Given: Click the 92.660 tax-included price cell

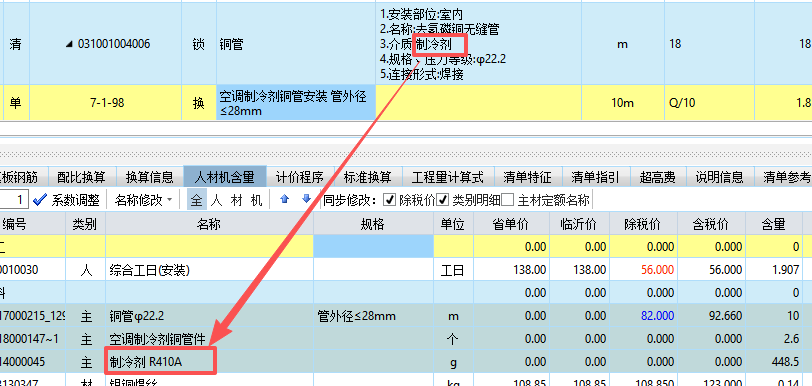Looking at the screenshot, I should [712, 316].
